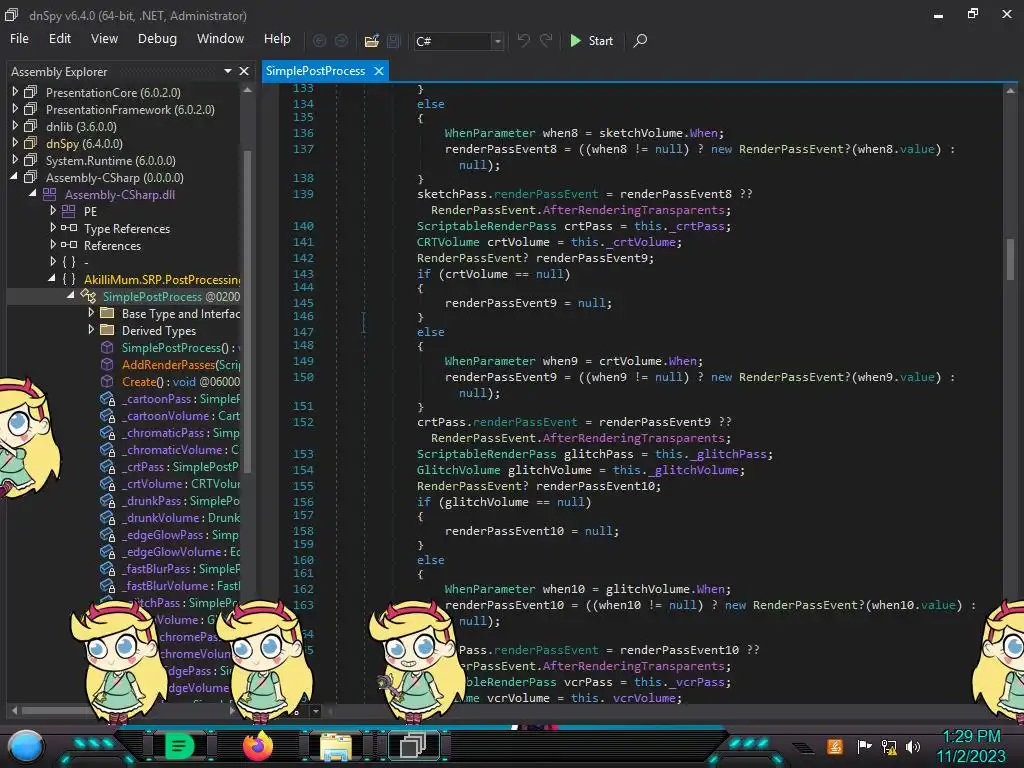Click Assembly-CSharp.dll module icon
The height and width of the screenshot is (768, 1024).
49,194
